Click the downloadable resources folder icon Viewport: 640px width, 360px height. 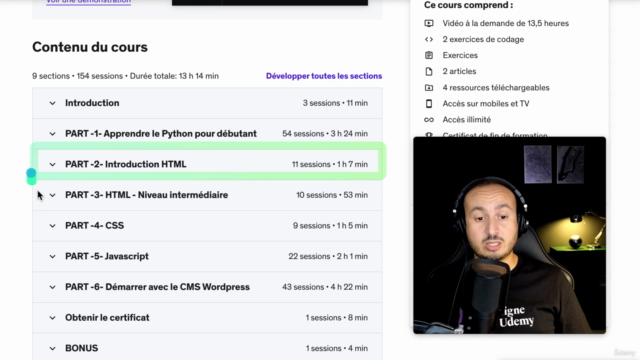(429, 87)
